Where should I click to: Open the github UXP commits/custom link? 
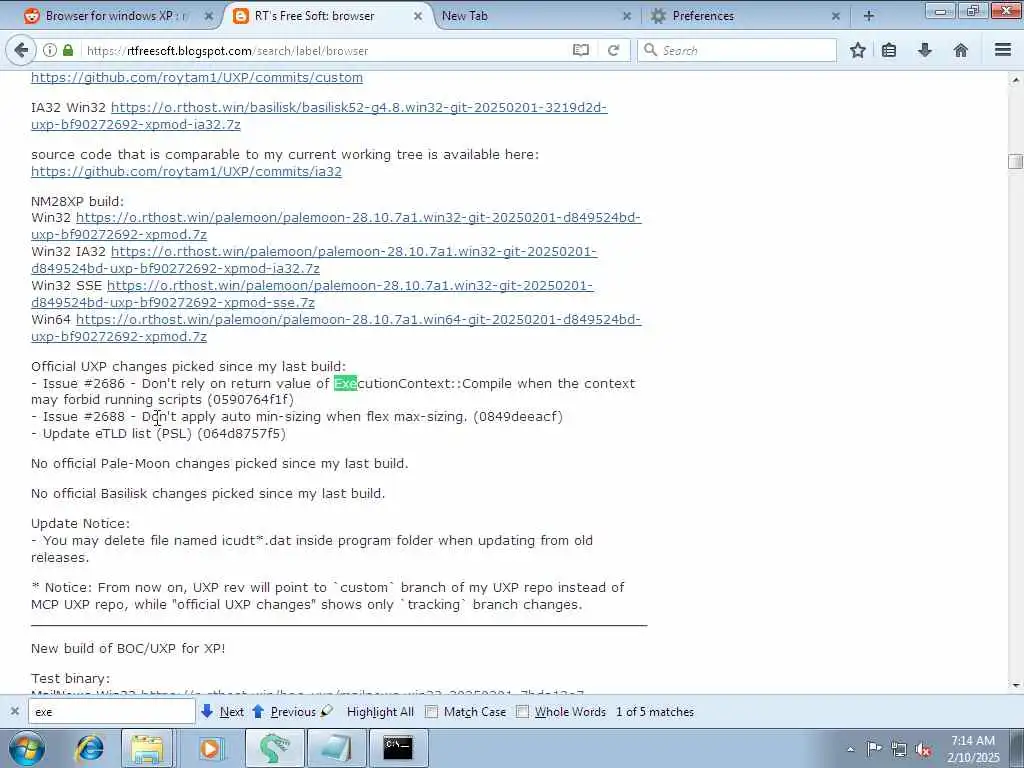pos(197,78)
